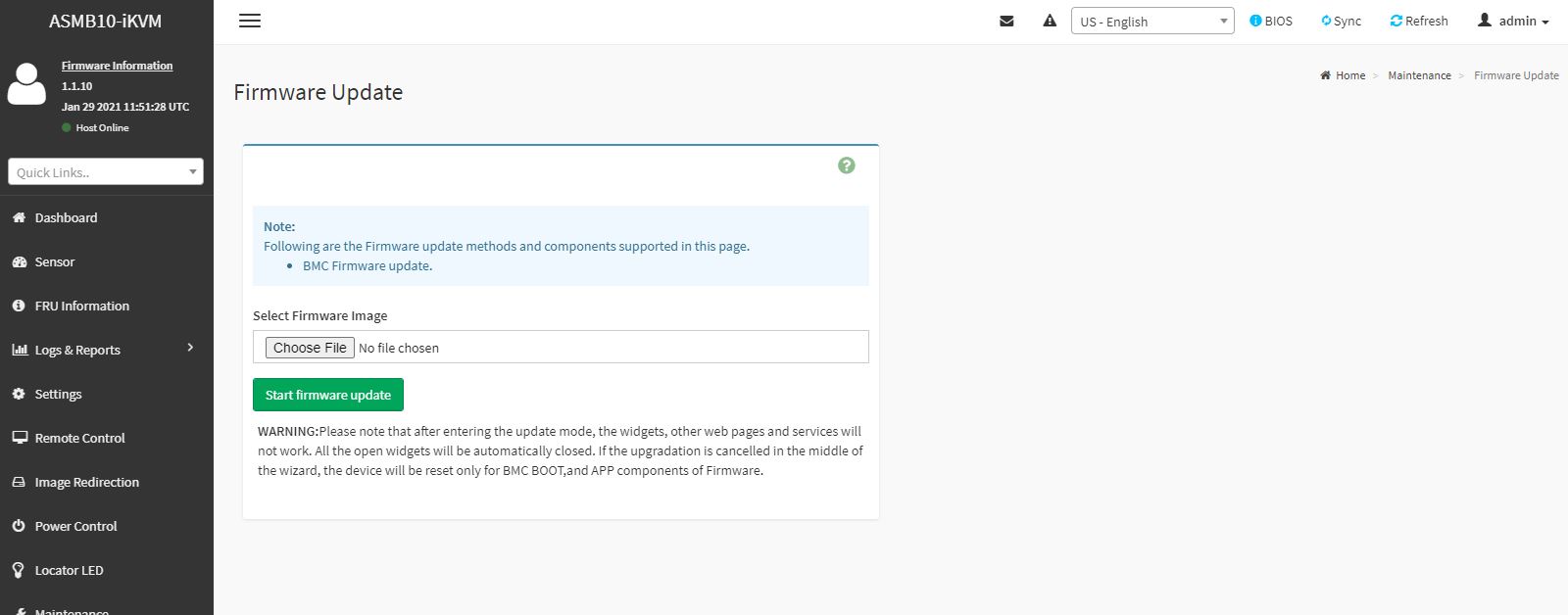
Task: Open the US - English language dropdown
Action: [1151, 22]
